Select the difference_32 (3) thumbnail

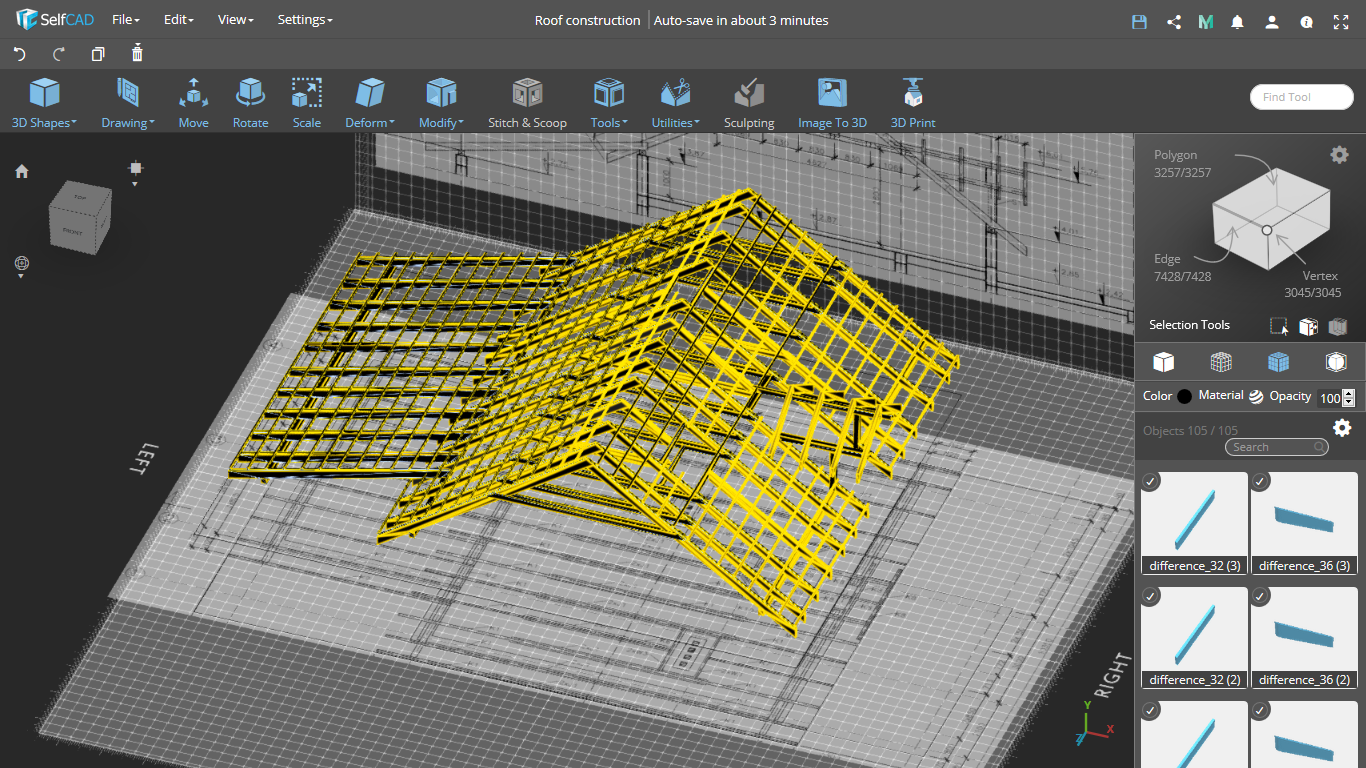(x=1194, y=523)
